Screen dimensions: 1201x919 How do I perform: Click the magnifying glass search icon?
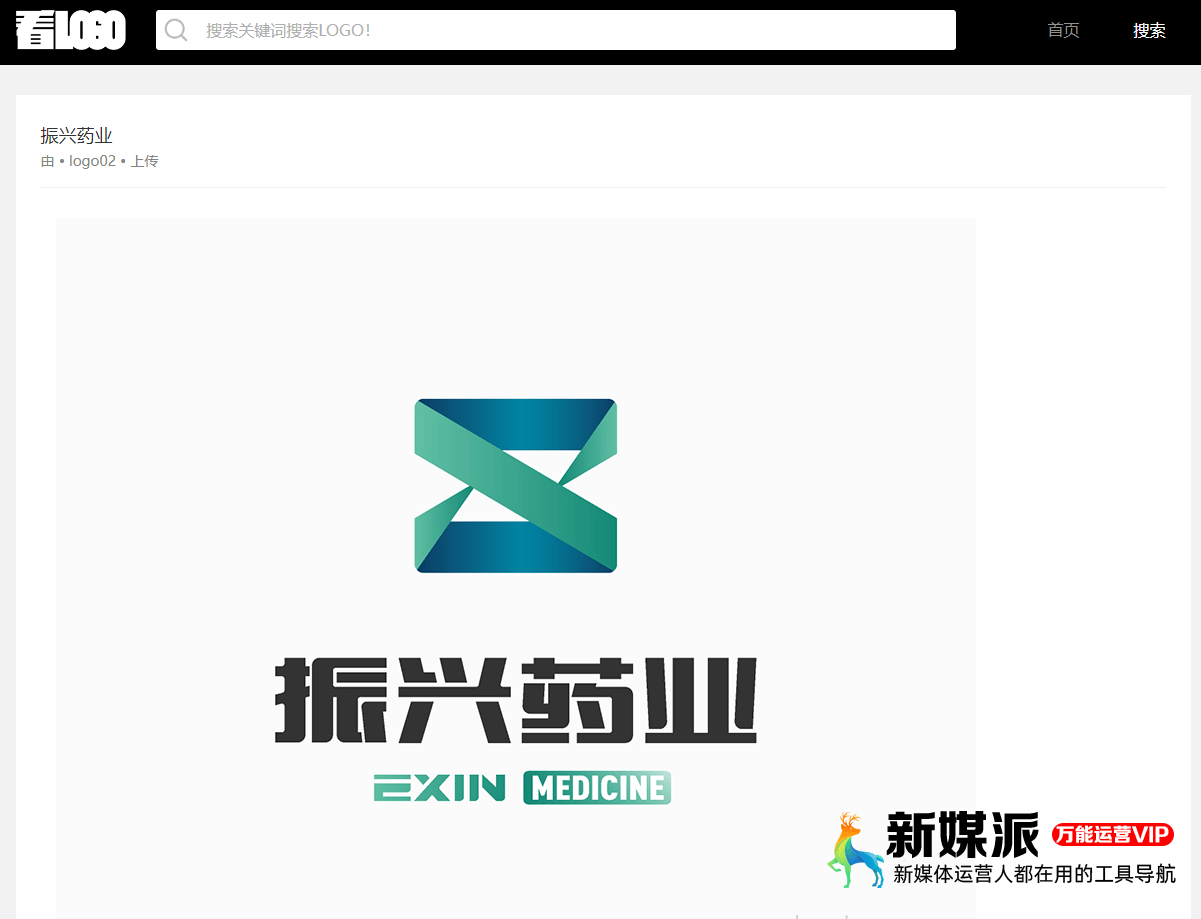coord(176,30)
